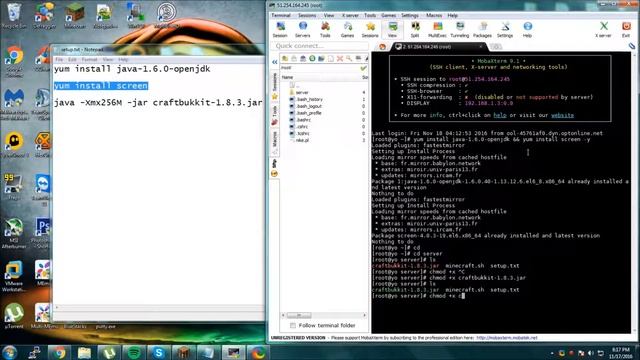Viewport: 640px width, 360px height.
Task: Open the View menu in MobaXterm
Action: pos(329,16)
